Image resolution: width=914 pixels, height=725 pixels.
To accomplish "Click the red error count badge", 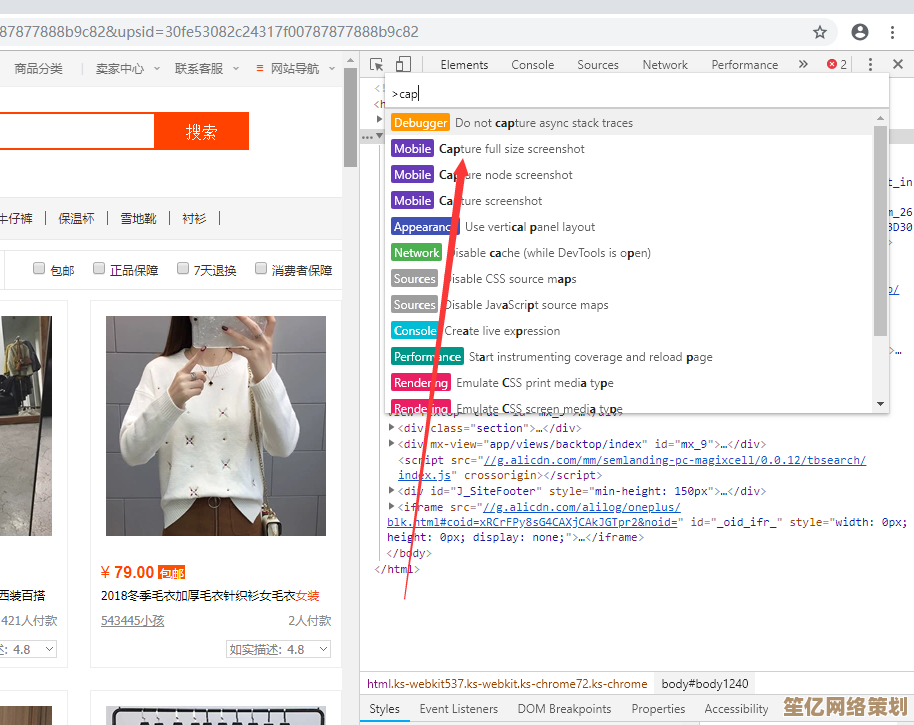I will (836, 64).
